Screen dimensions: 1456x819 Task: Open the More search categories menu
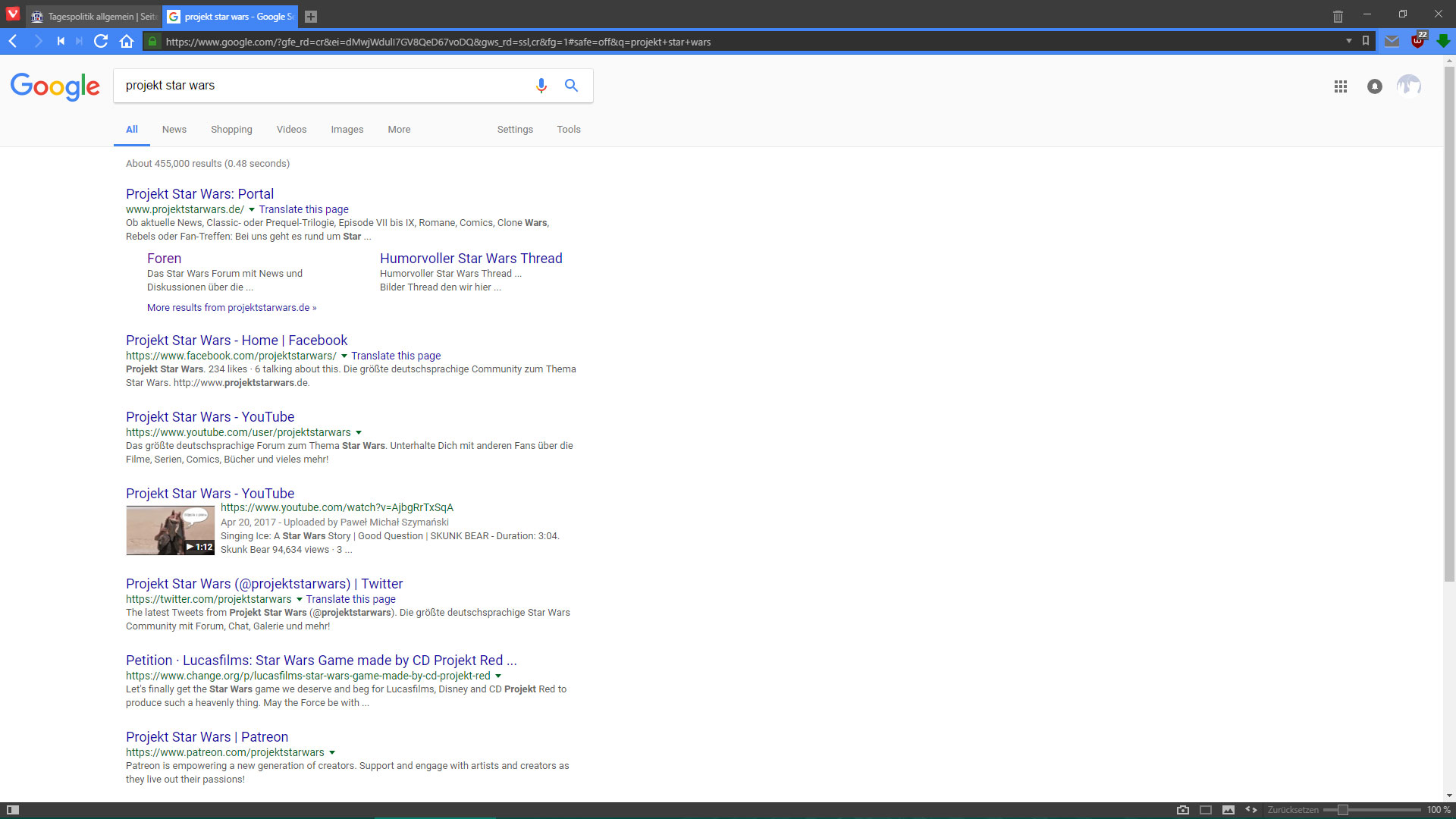pyautogui.click(x=399, y=130)
